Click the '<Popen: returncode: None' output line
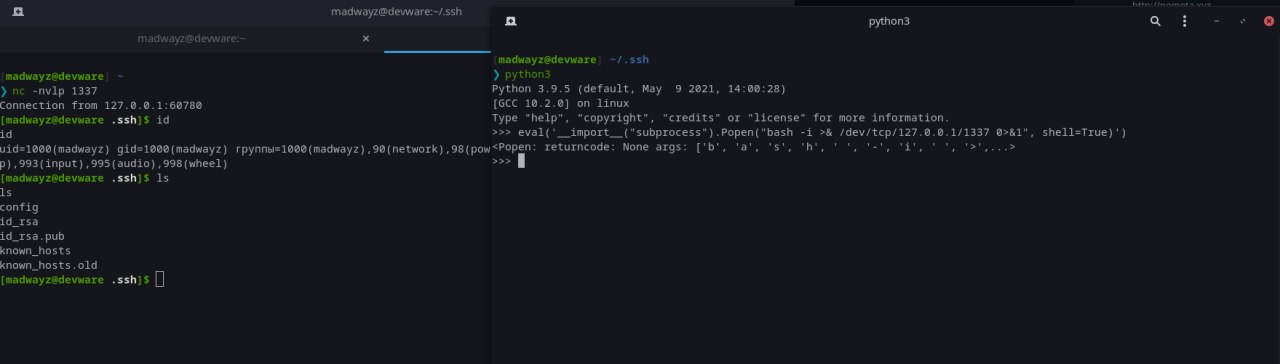Image resolution: width=1280 pixels, height=364 pixels. [x=754, y=147]
